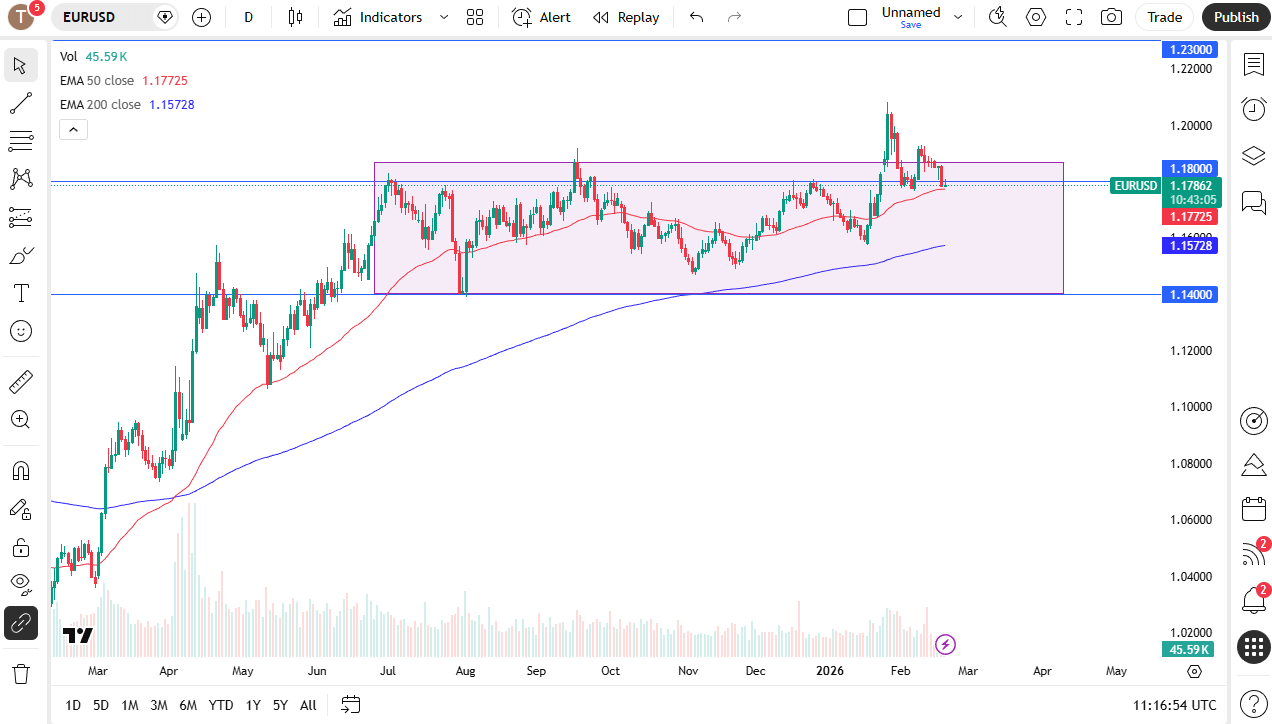Open the notifications bell
The image size is (1272, 724).
click(x=1254, y=600)
